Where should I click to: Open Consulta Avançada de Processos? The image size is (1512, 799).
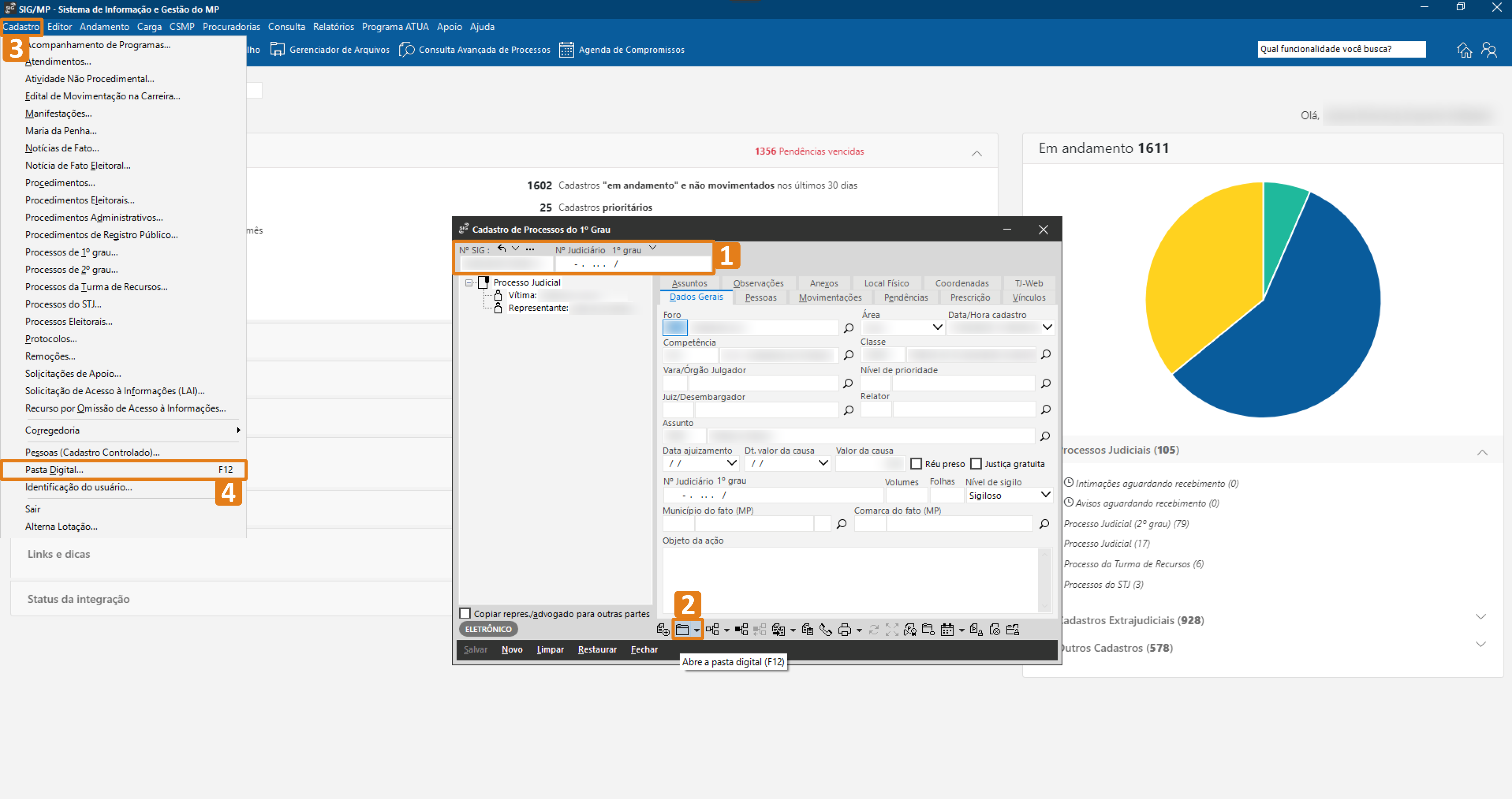click(484, 49)
